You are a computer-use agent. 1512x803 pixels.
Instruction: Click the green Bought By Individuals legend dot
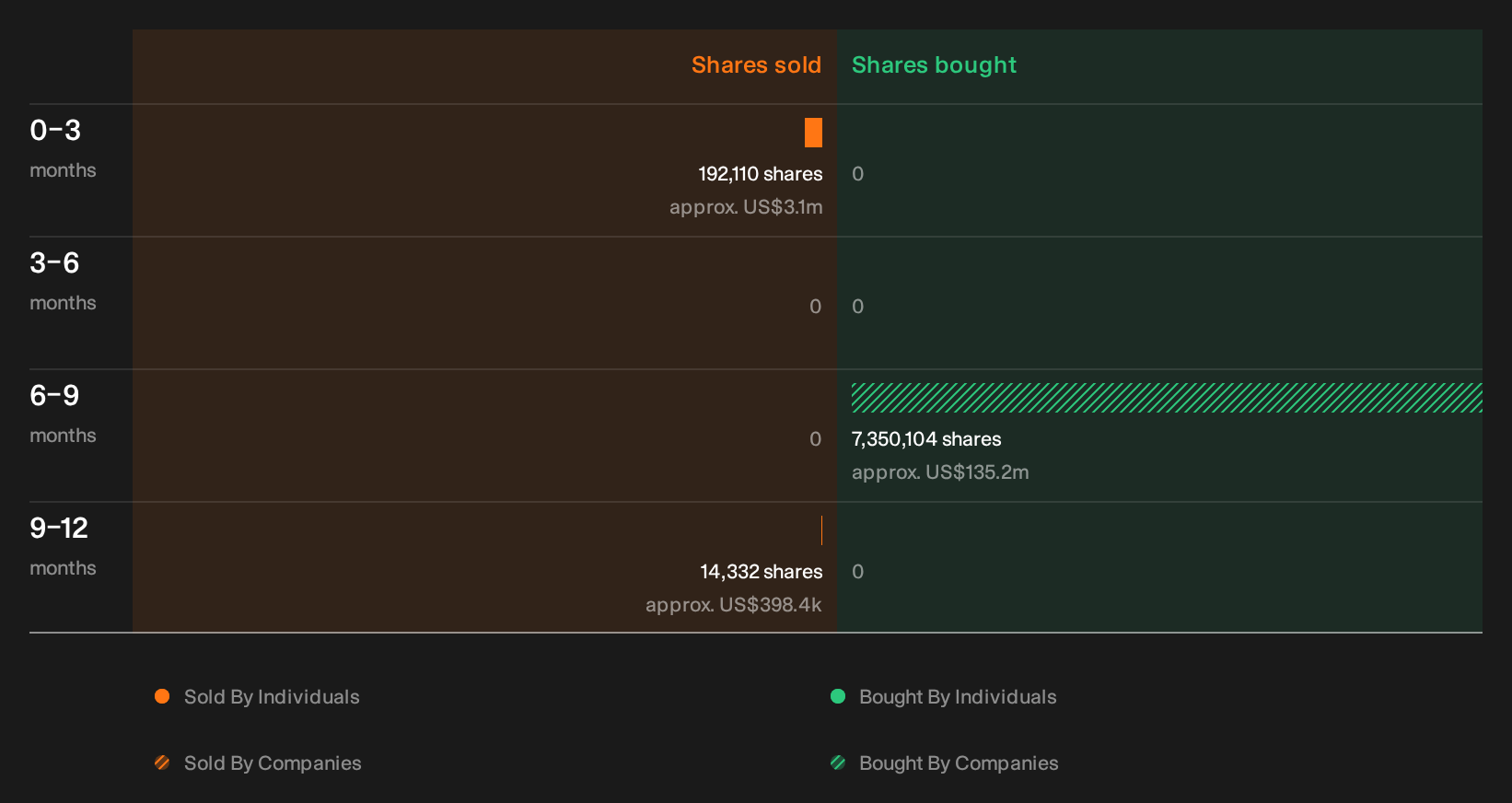tap(838, 696)
